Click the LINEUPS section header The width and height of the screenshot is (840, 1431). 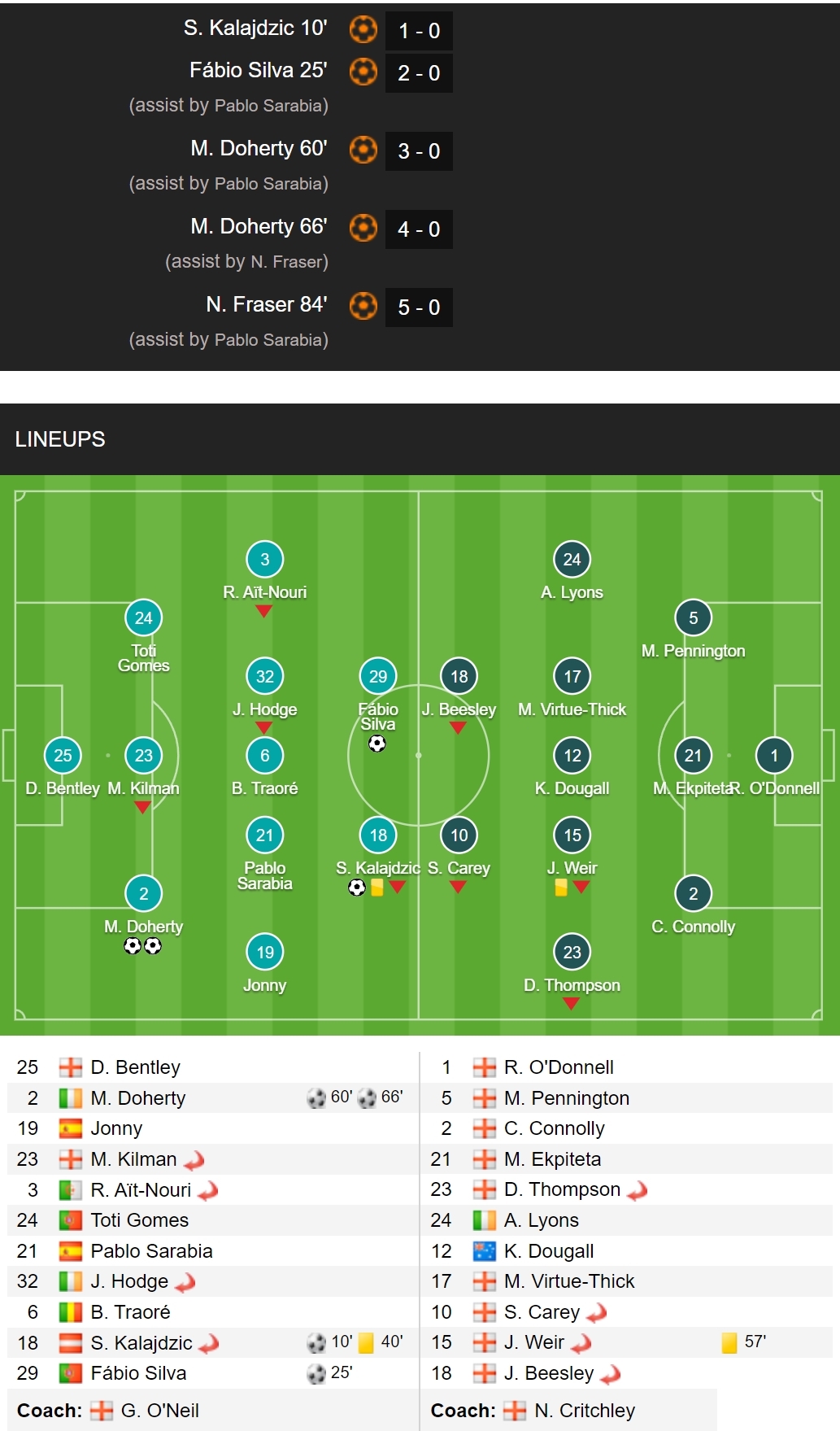60,439
